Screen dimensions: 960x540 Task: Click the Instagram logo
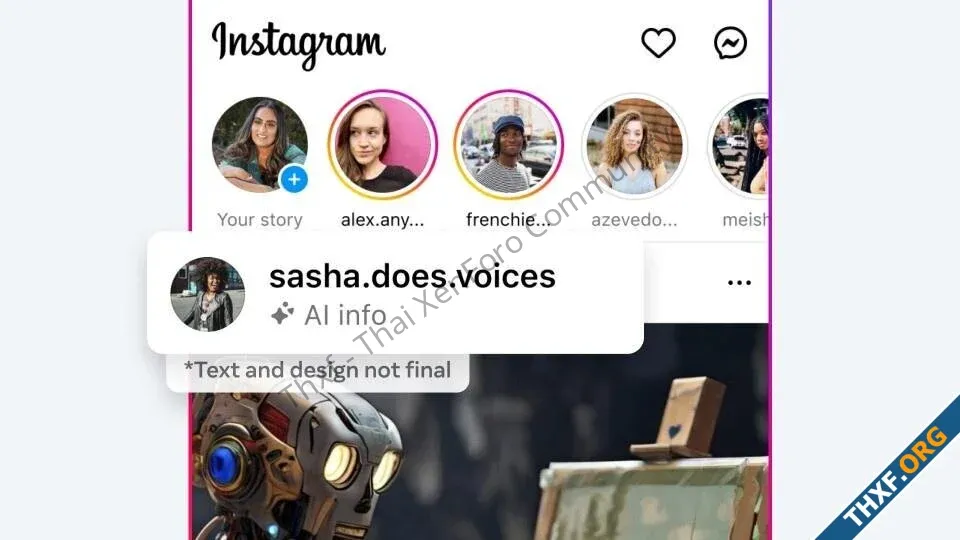point(298,44)
